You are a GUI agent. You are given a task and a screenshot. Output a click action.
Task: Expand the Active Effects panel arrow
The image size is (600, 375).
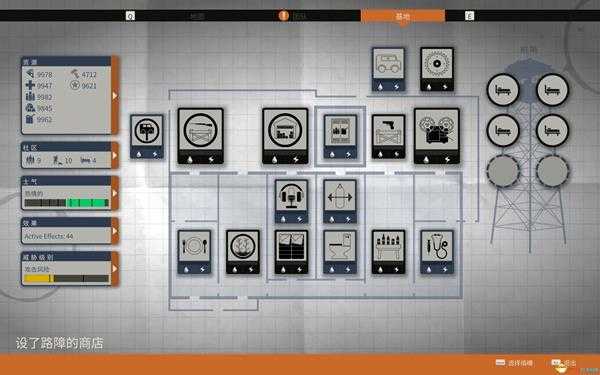click(x=115, y=231)
